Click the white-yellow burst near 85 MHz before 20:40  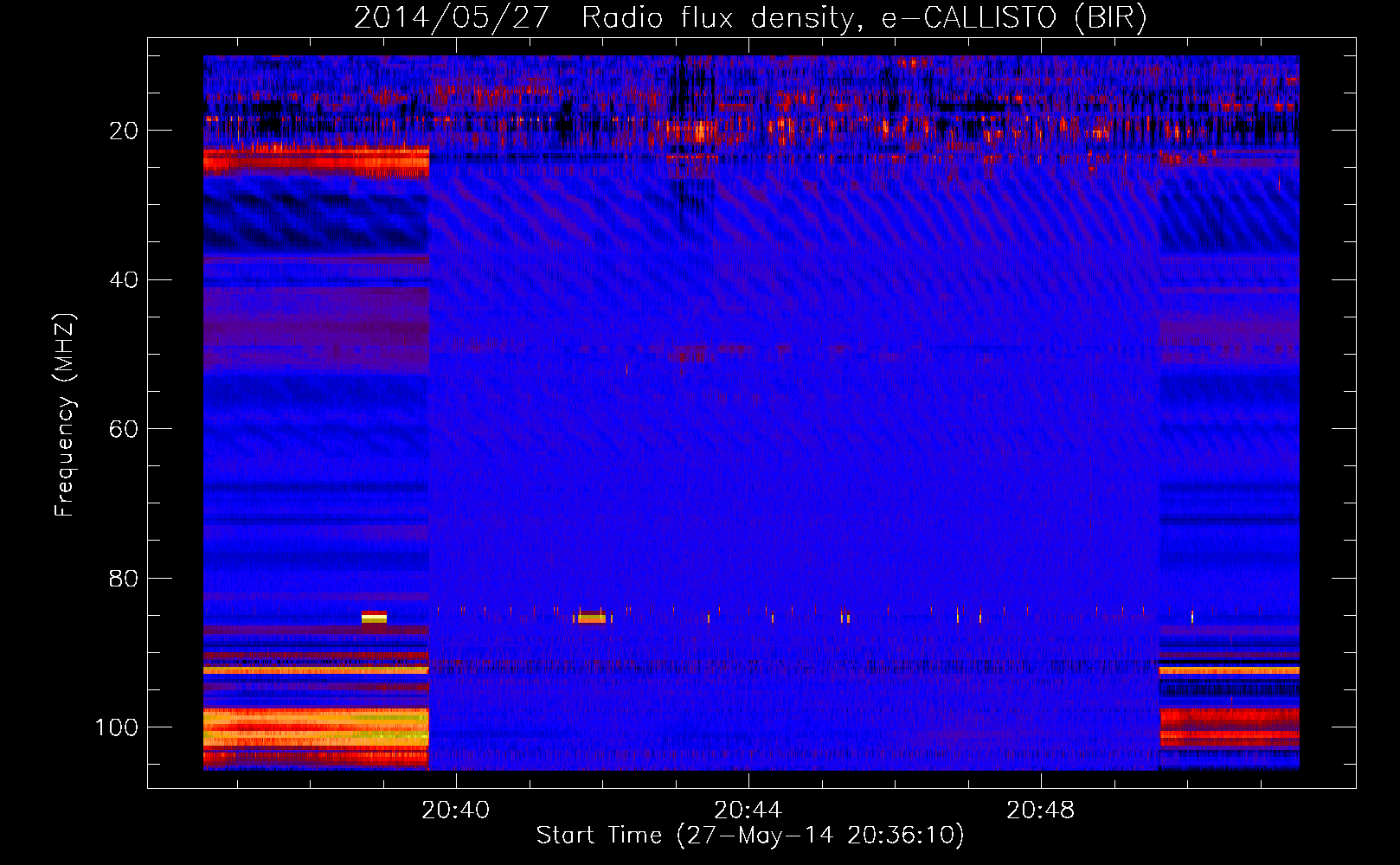tap(374, 617)
